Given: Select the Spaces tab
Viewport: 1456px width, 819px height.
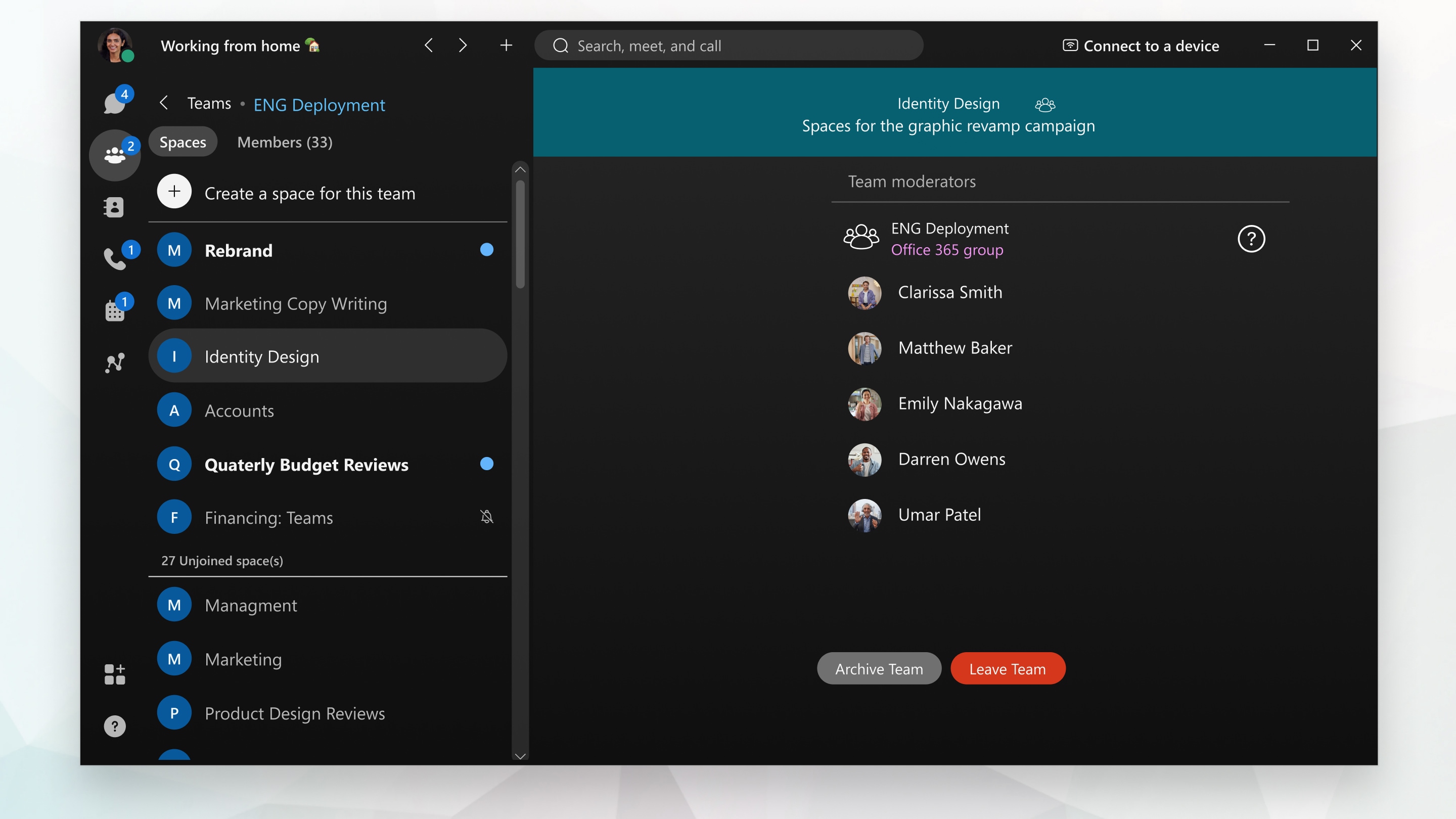Looking at the screenshot, I should click(x=183, y=142).
